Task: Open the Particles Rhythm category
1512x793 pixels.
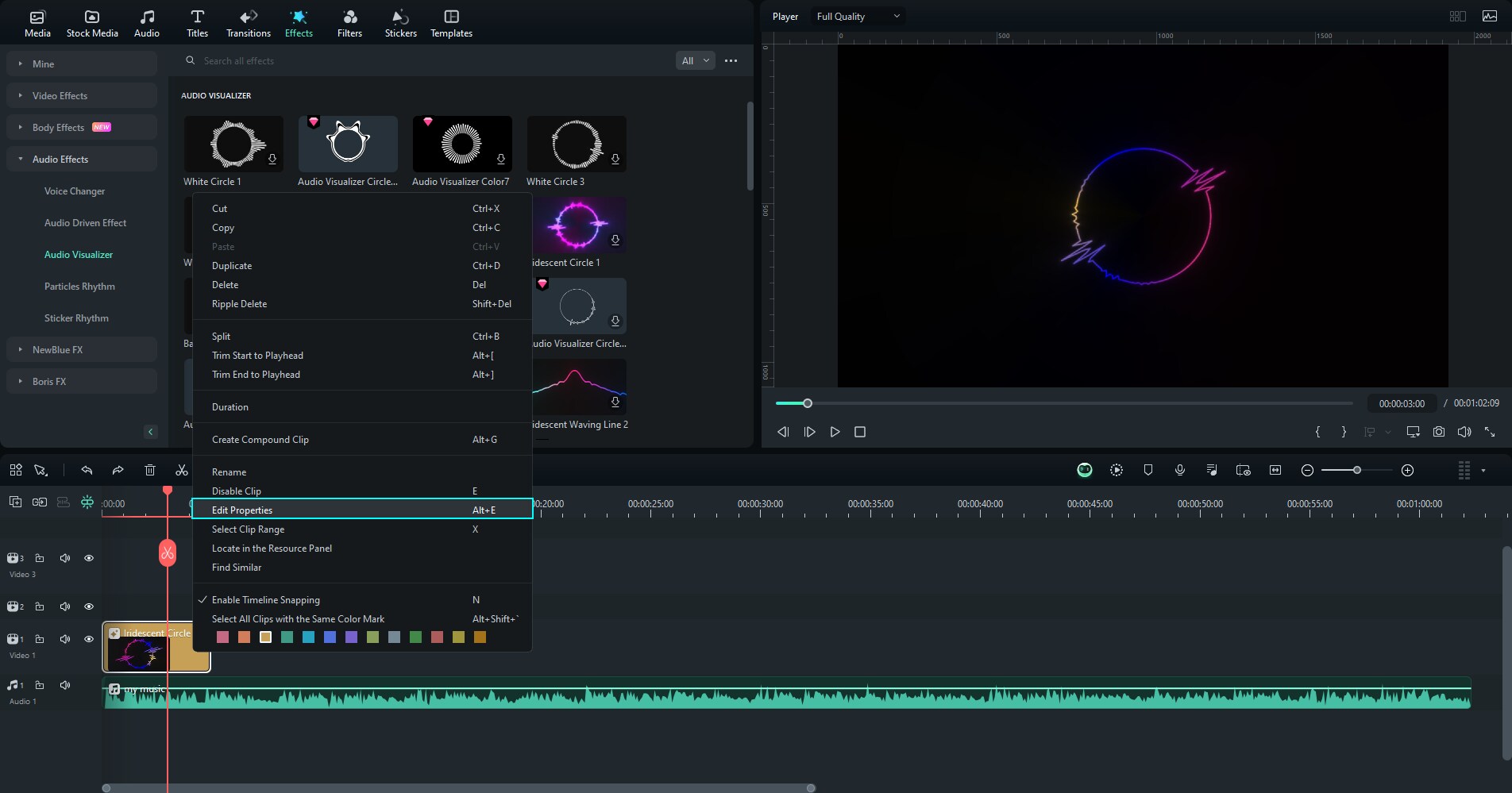Action: [x=79, y=287]
